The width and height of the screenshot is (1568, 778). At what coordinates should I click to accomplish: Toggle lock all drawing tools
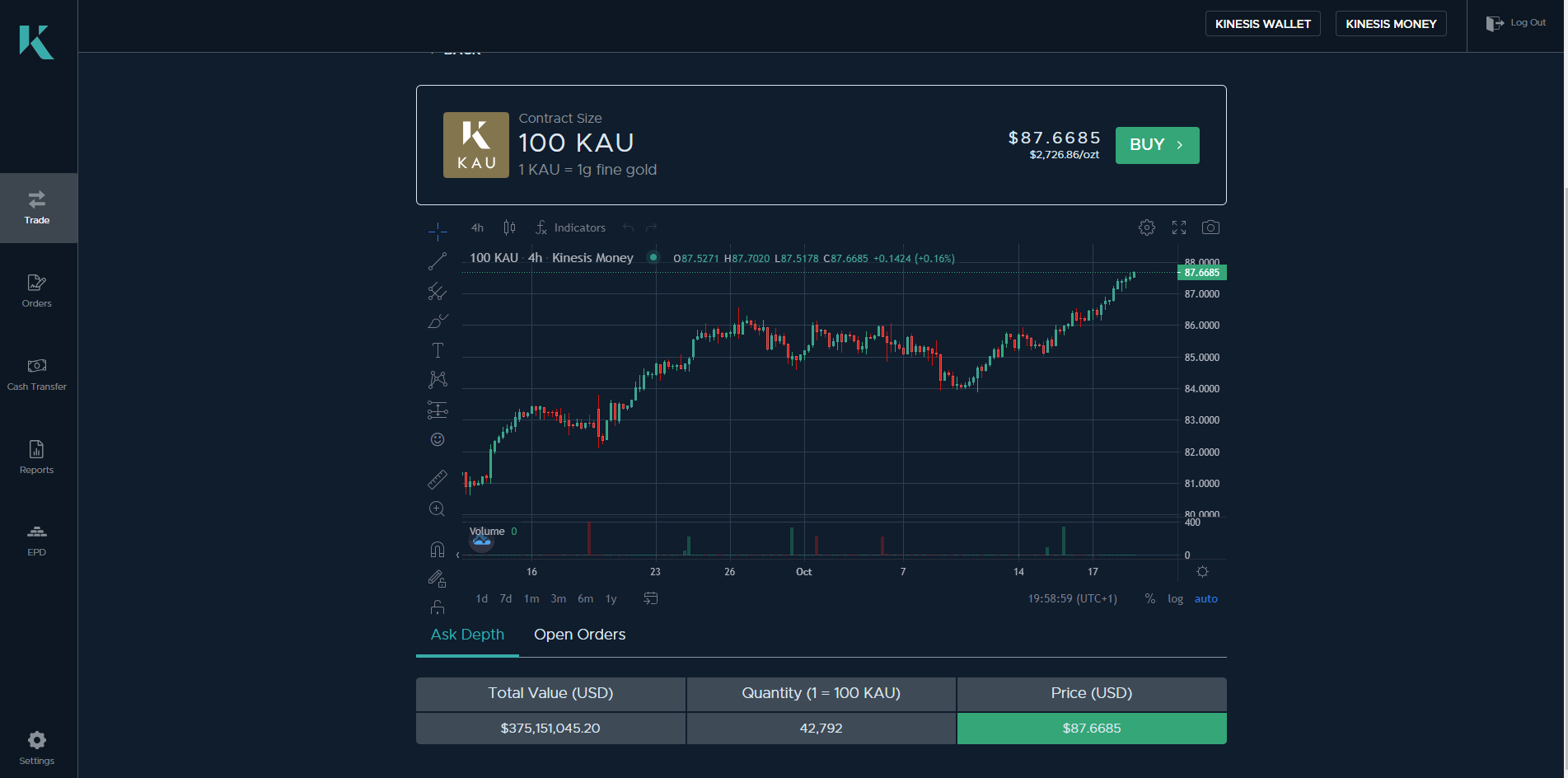(438, 607)
